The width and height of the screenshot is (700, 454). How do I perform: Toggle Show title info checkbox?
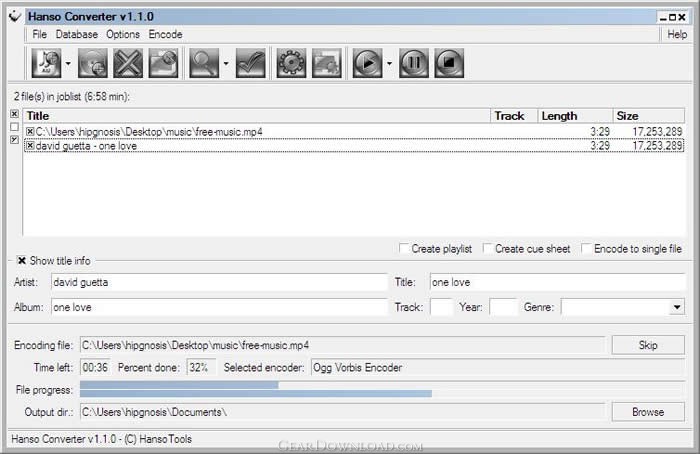coord(21,260)
